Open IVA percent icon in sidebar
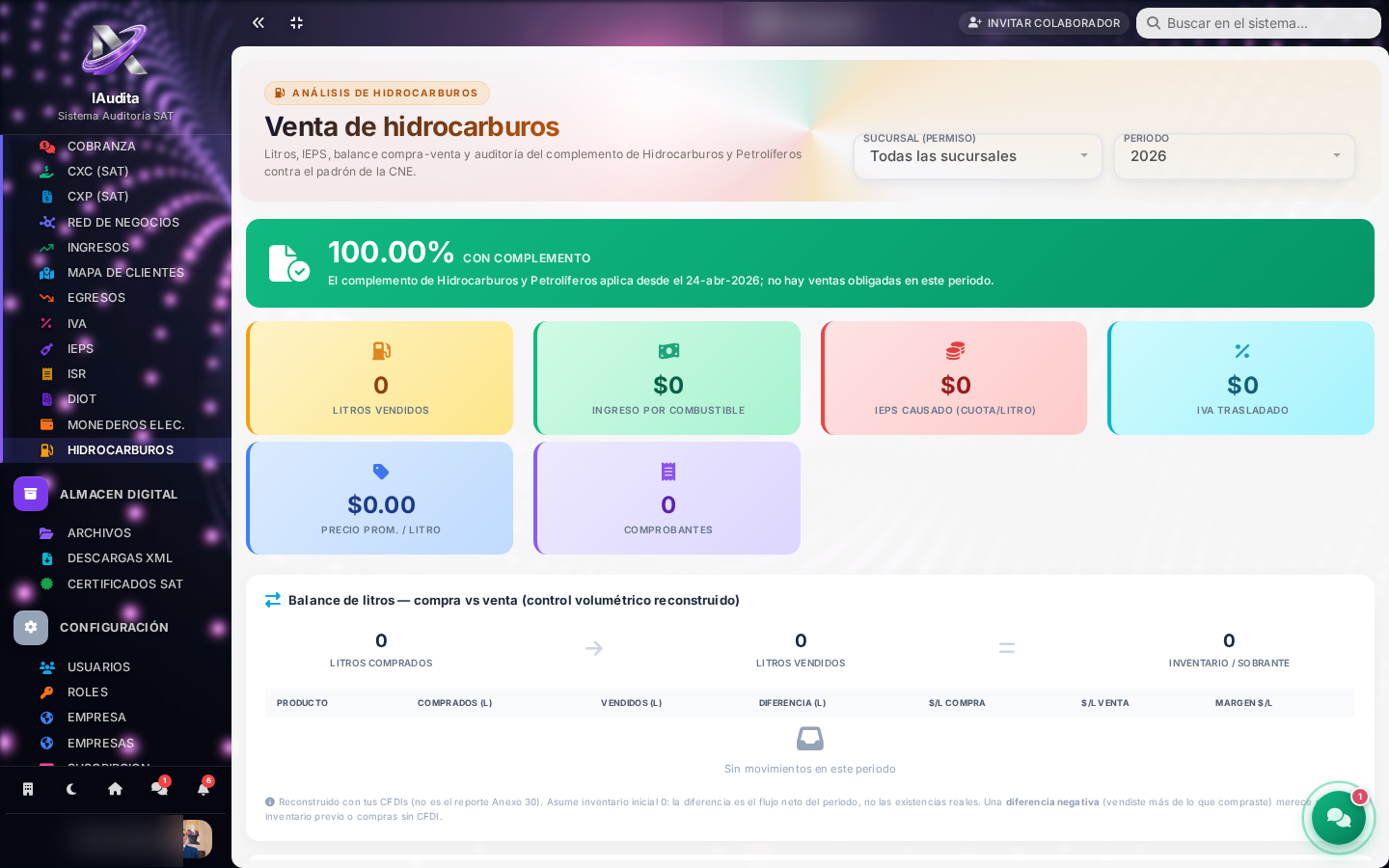The width and height of the screenshot is (1389, 868). [46, 324]
